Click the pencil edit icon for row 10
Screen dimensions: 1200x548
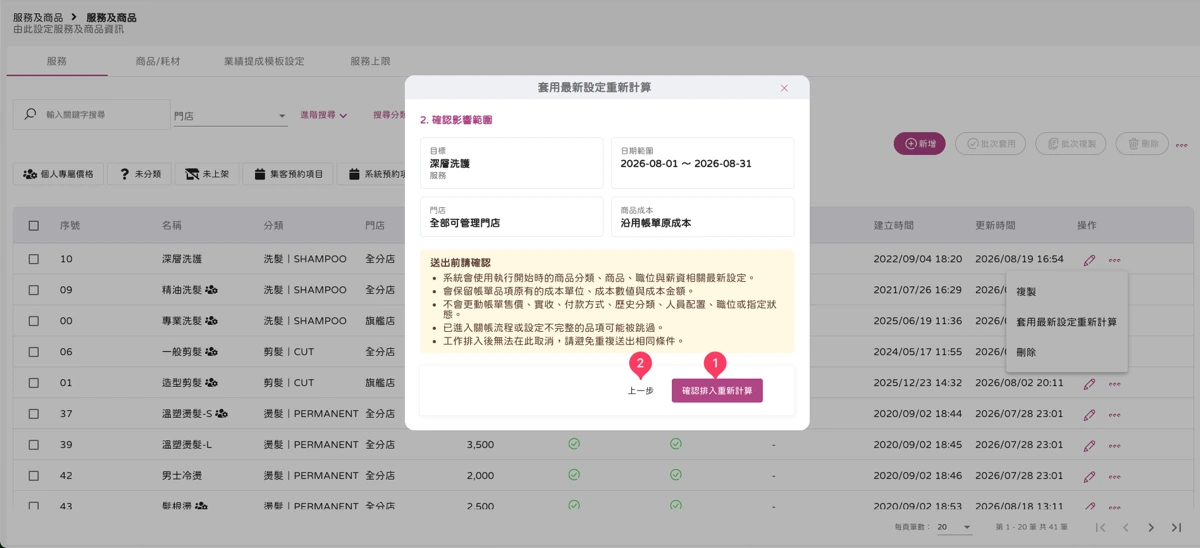coord(1089,260)
